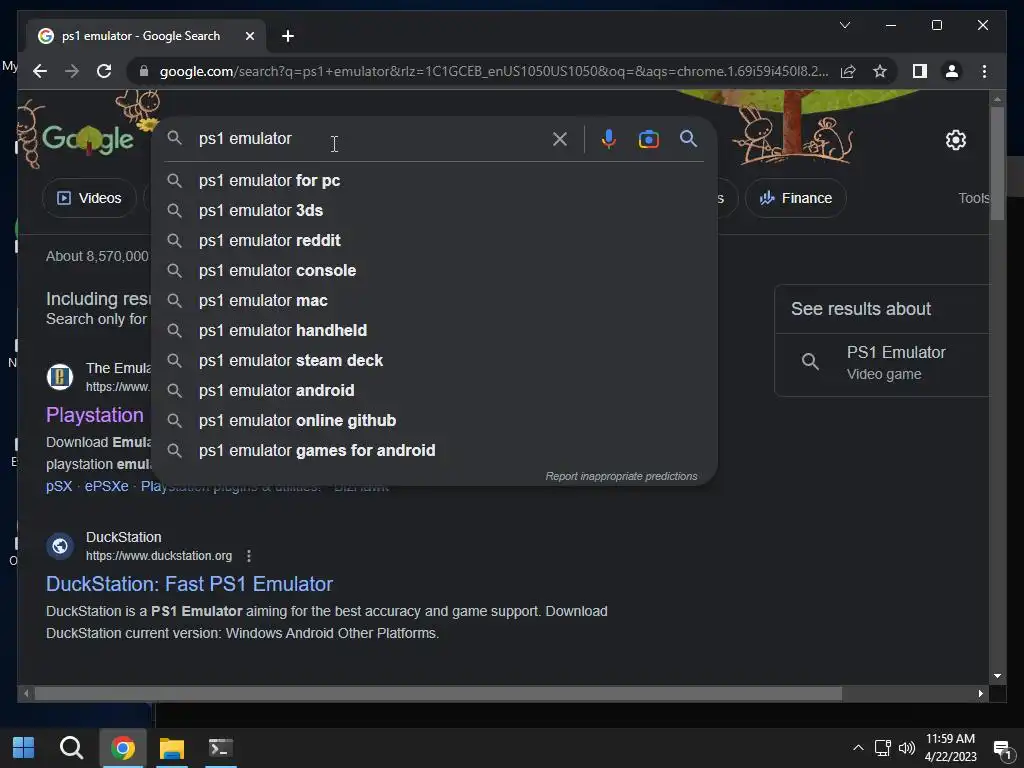
Task: Open Chrome profile avatar menu
Action: 952,71
